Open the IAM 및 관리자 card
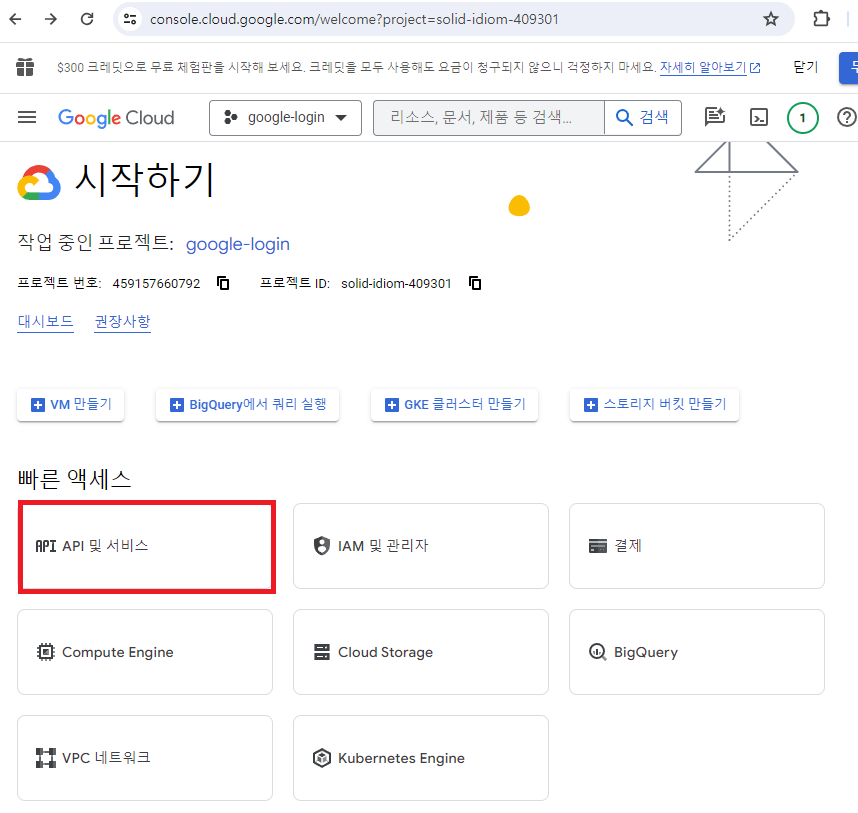The width and height of the screenshot is (858, 813). tap(421, 546)
